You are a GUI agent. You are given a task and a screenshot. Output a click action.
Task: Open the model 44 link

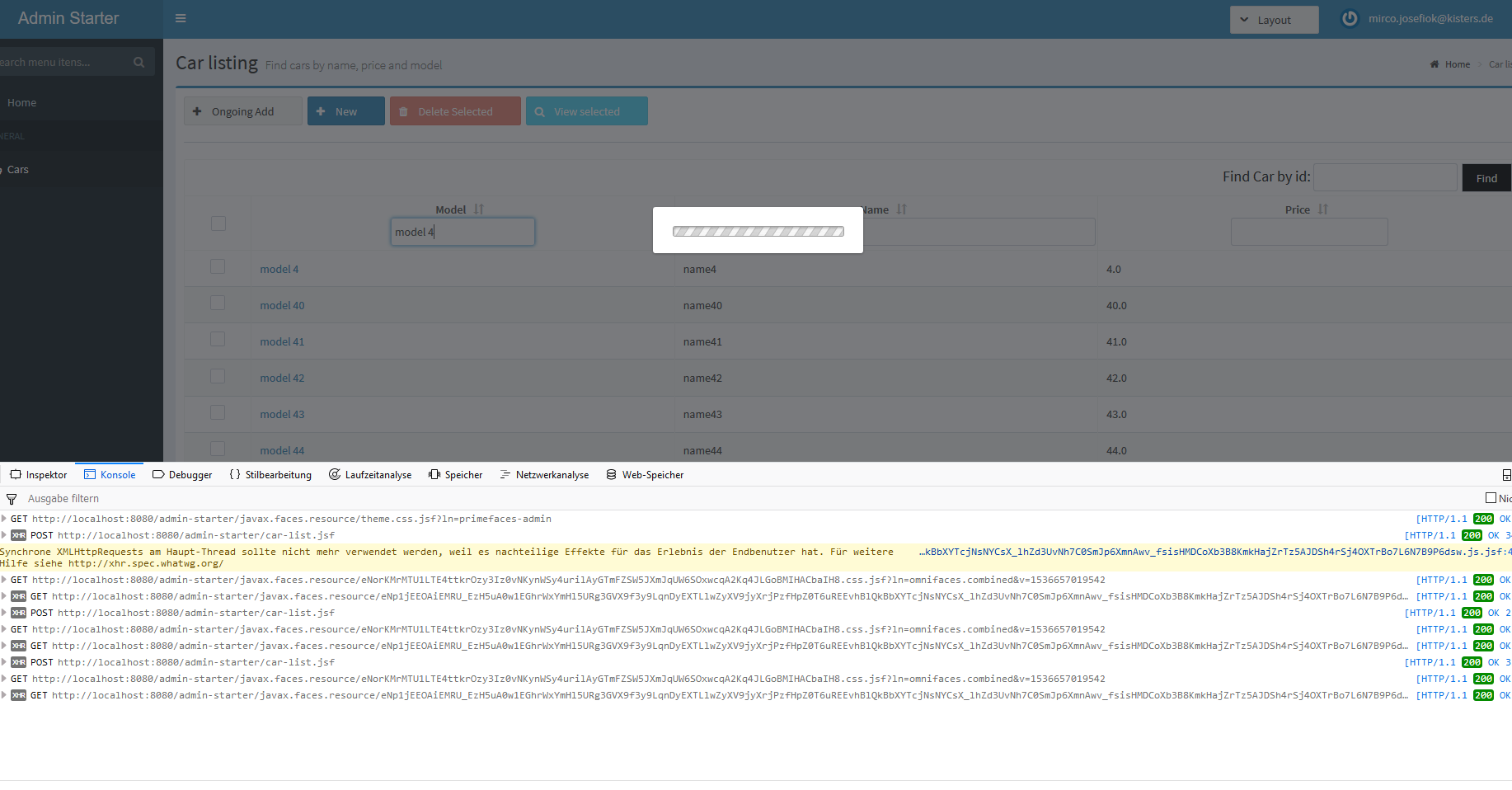click(282, 450)
